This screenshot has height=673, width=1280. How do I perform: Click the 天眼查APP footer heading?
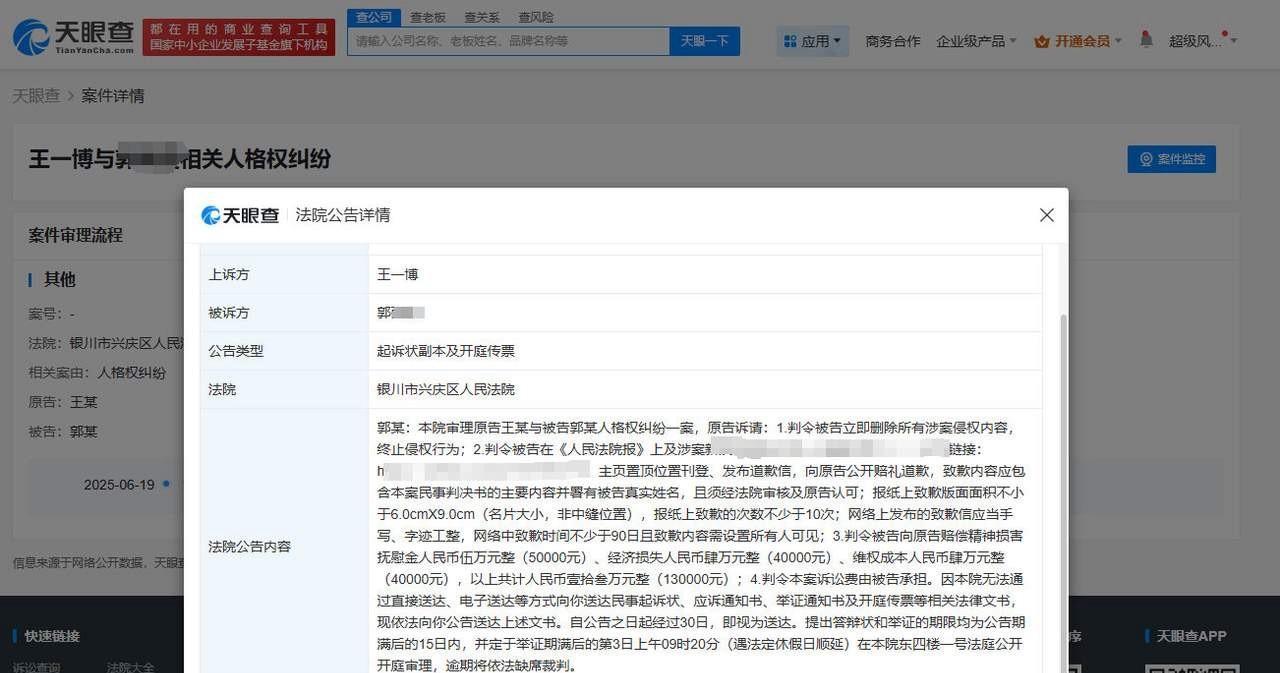coord(1191,636)
